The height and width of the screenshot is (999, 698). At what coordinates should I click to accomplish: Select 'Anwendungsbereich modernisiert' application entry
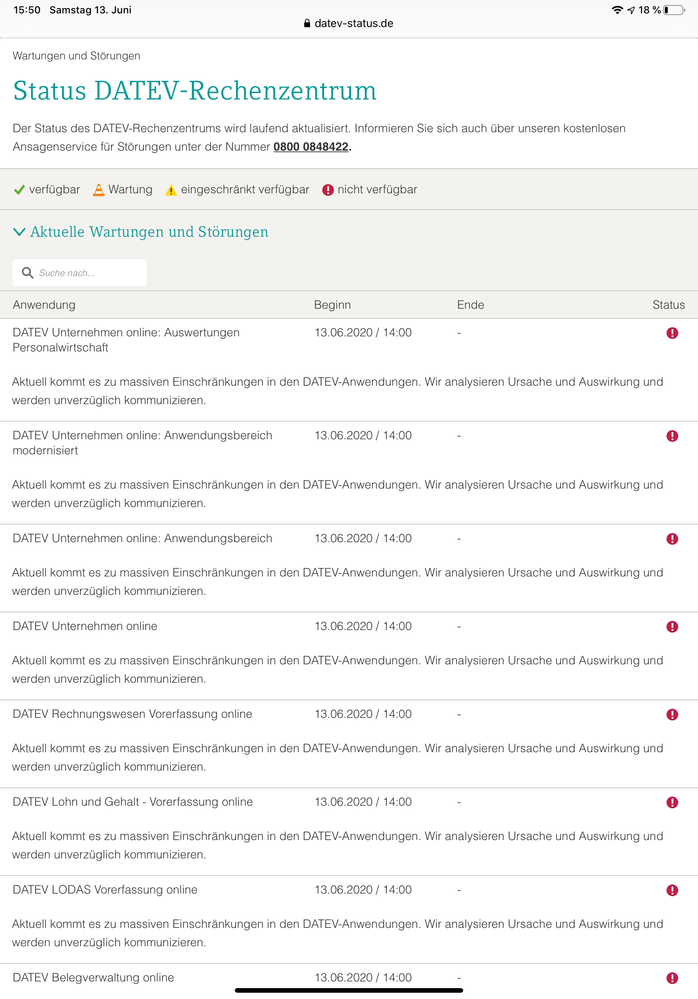pyautogui.click(x=142, y=443)
